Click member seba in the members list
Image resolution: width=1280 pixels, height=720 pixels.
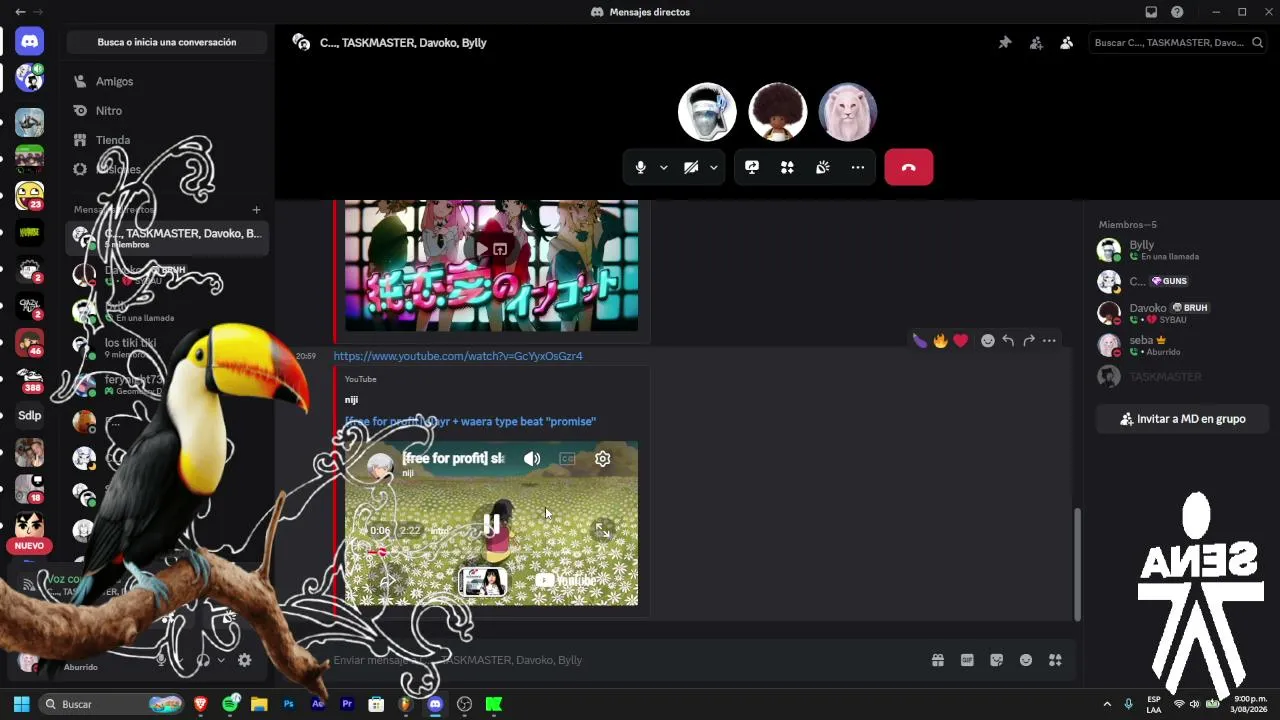[x=1181, y=345]
